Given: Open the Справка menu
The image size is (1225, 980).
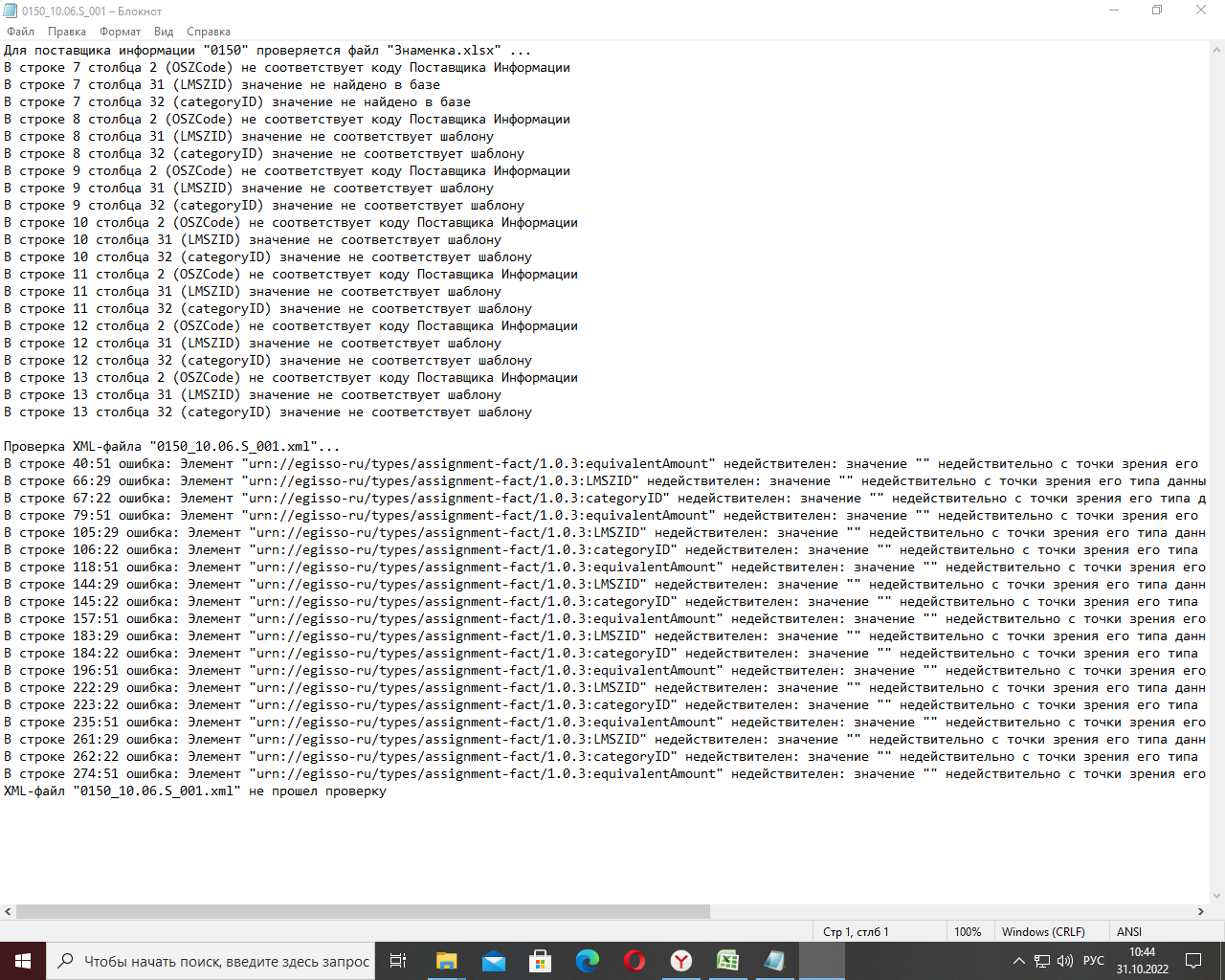Looking at the screenshot, I should 209,32.
